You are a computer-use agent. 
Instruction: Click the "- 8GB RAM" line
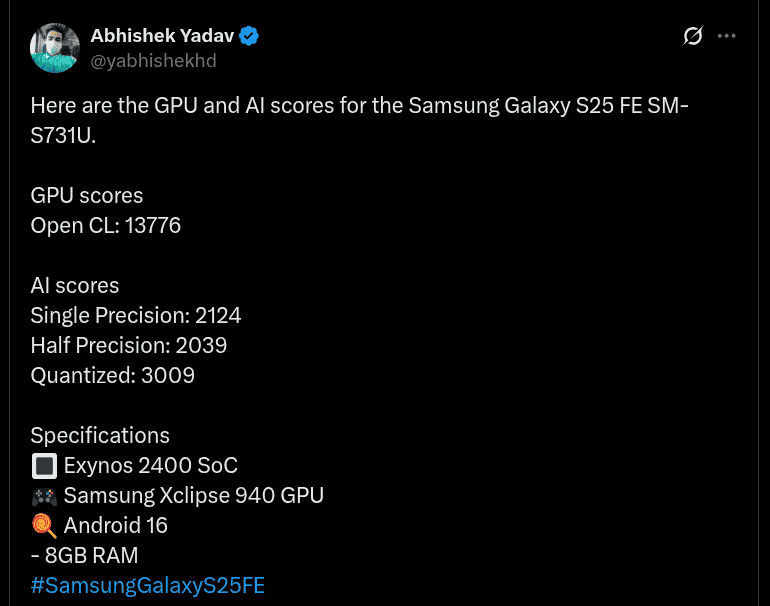tap(85, 555)
